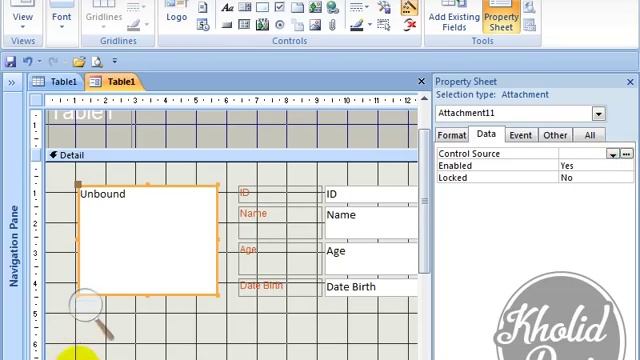The image size is (640, 360).
Task: Open the Format tab in Property Sheet
Action: [452, 135]
